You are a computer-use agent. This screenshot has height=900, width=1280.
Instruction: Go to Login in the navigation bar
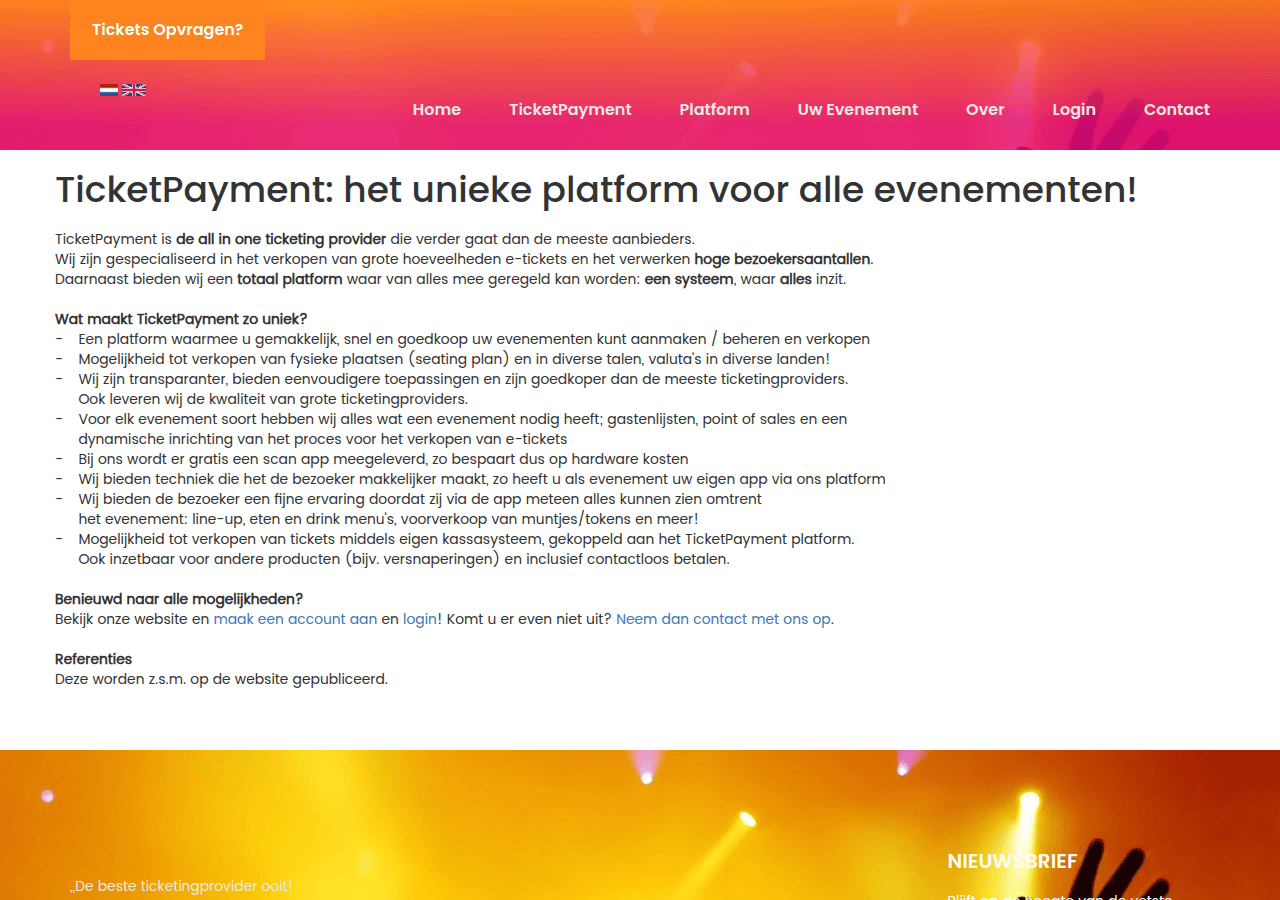[1074, 110]
